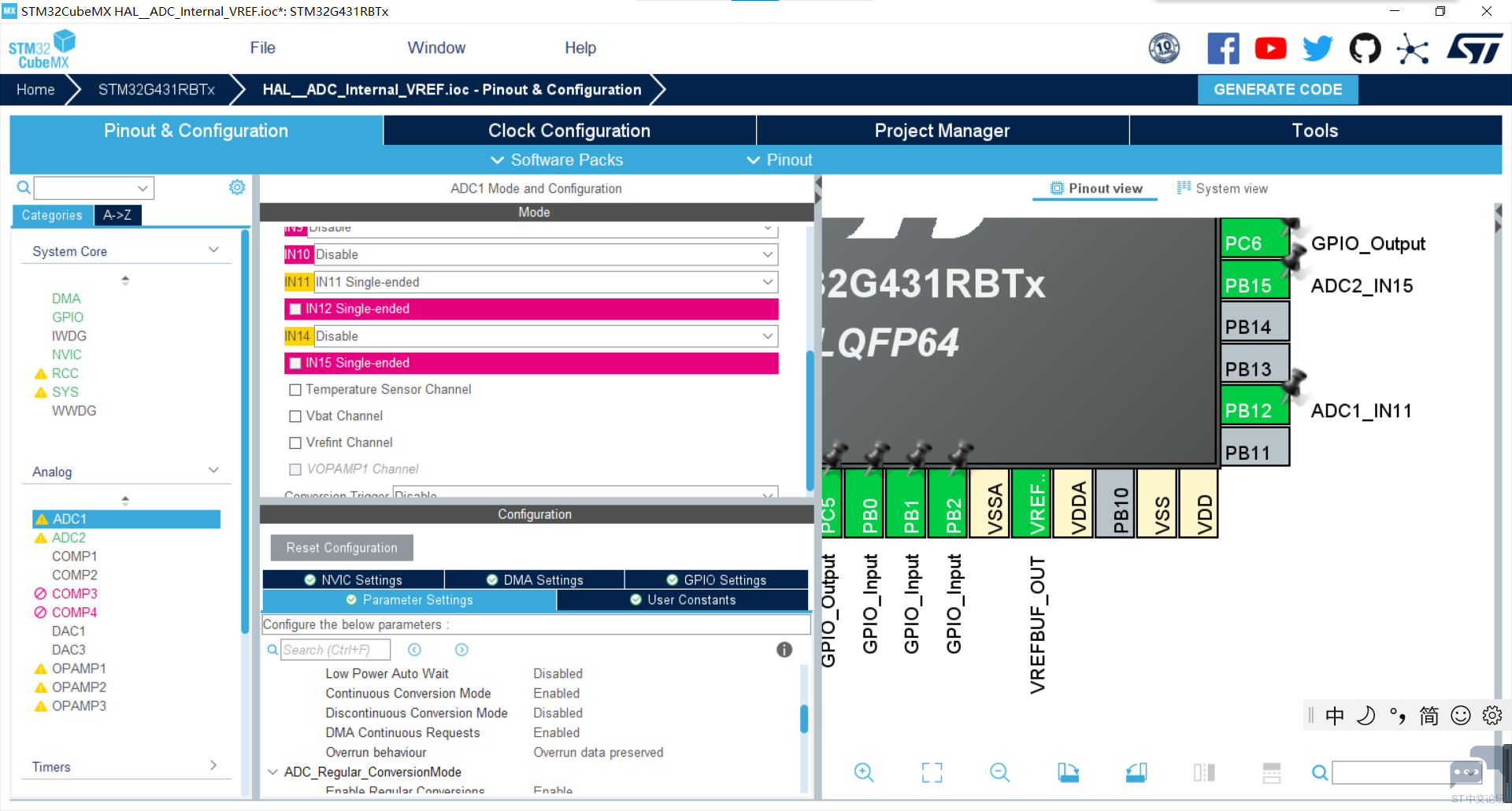Open the peripheral search combo box
The image size is (1512, 811).
[94, 187]
